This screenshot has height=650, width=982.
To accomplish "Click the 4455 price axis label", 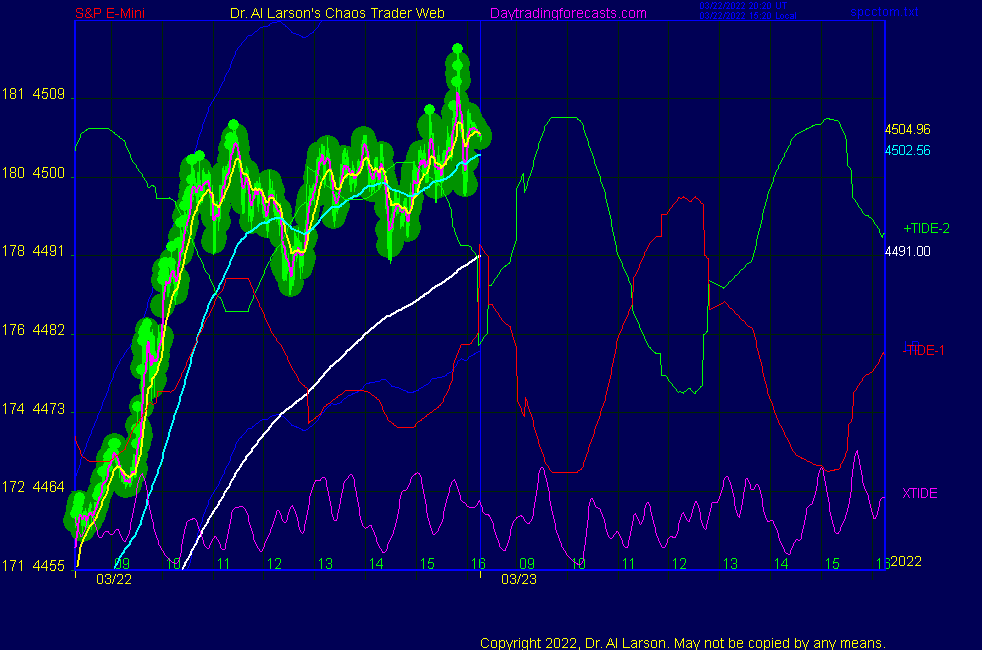I will [x=50, y=566].
